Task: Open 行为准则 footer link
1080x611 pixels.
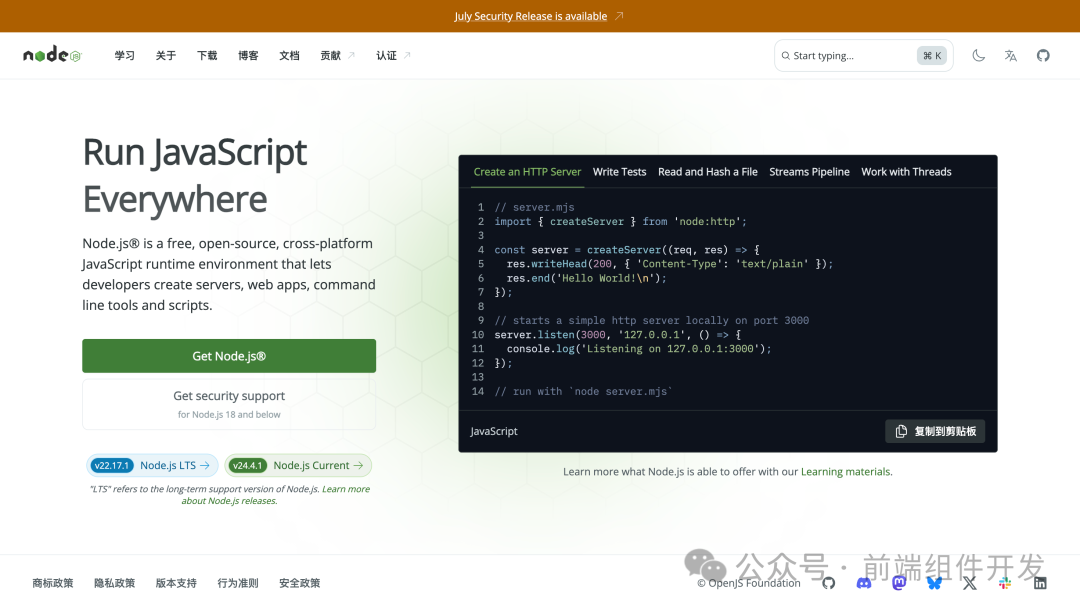Action: (238, 583)
